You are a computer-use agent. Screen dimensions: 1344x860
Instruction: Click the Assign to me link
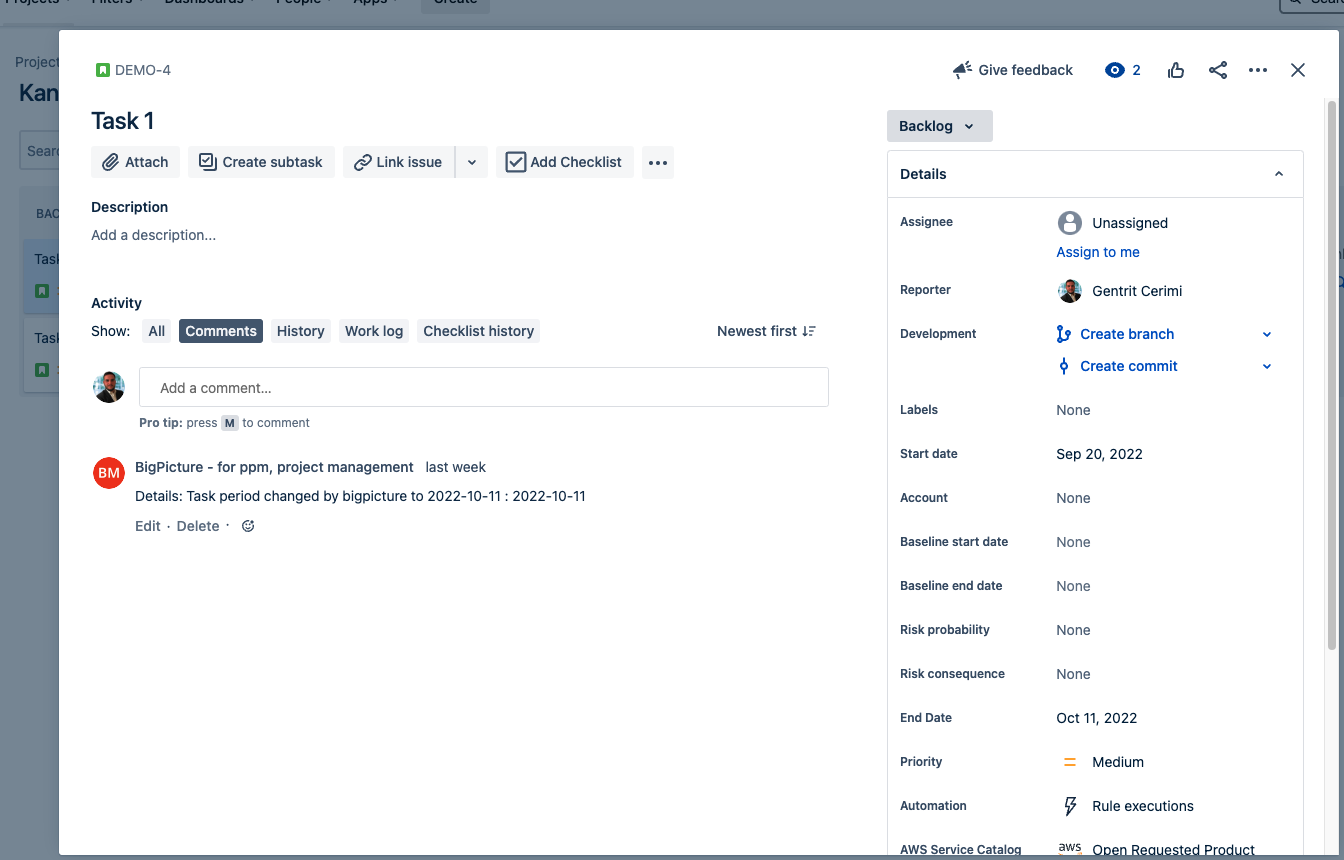1097,252
